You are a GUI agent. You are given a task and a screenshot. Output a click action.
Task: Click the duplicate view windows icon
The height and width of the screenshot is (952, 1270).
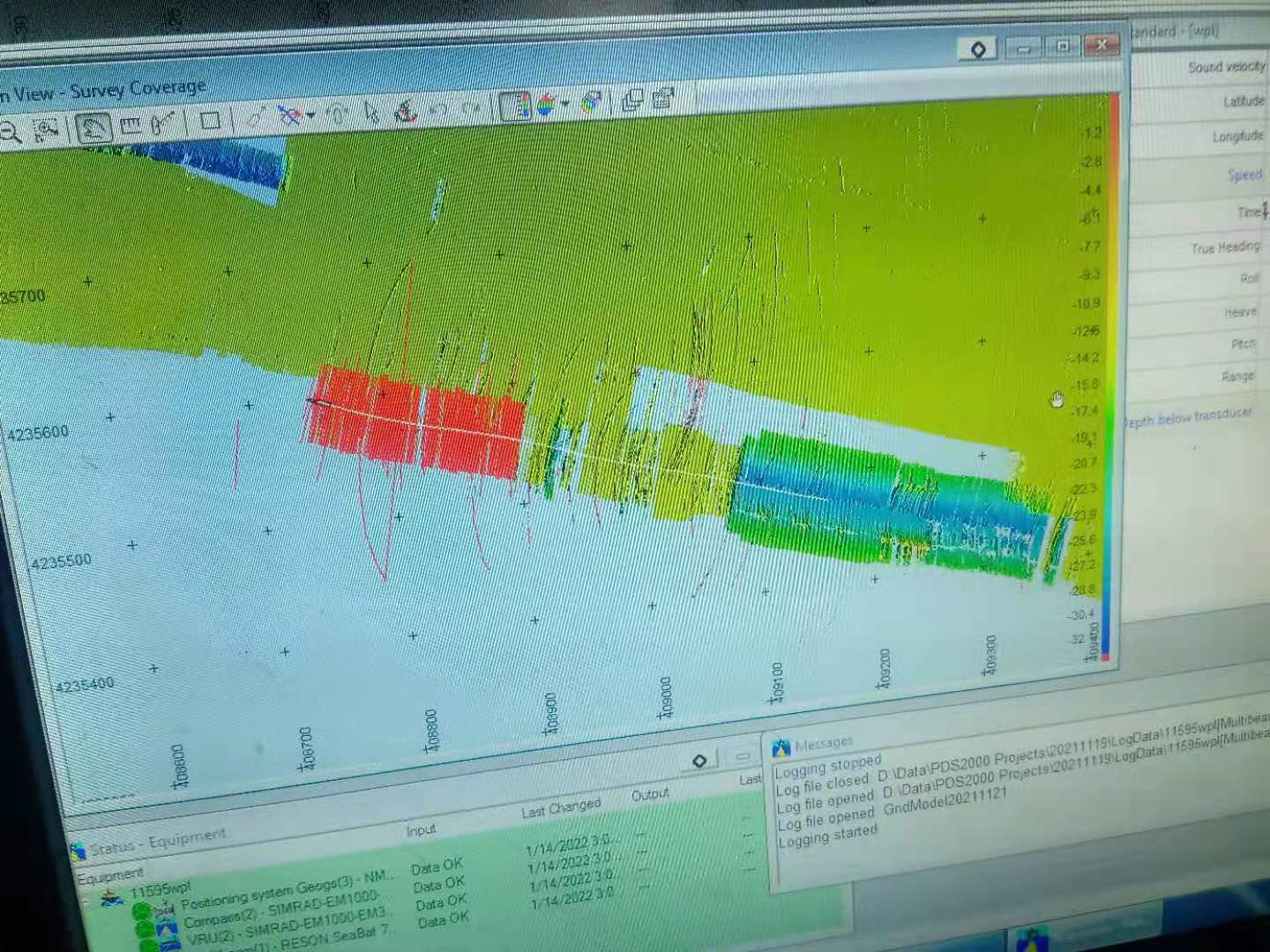click(x=632, y=100)
